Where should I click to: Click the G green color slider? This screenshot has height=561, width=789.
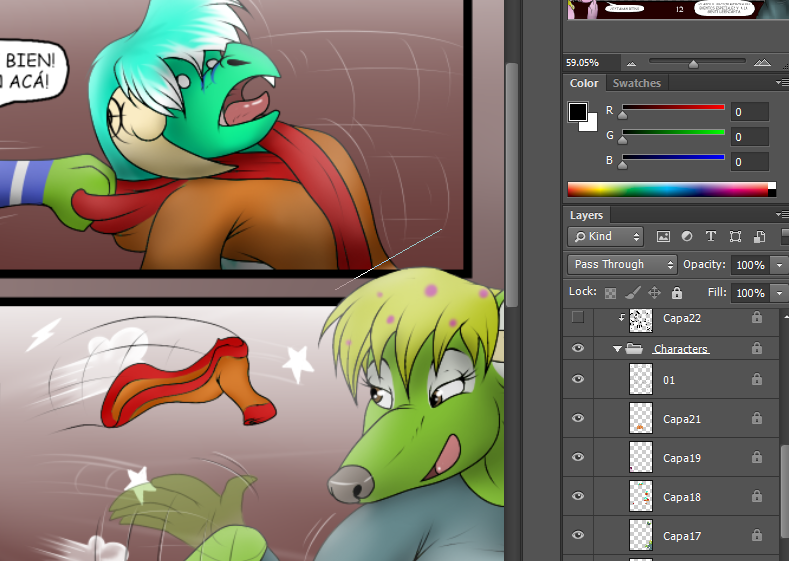coord(673,132)
